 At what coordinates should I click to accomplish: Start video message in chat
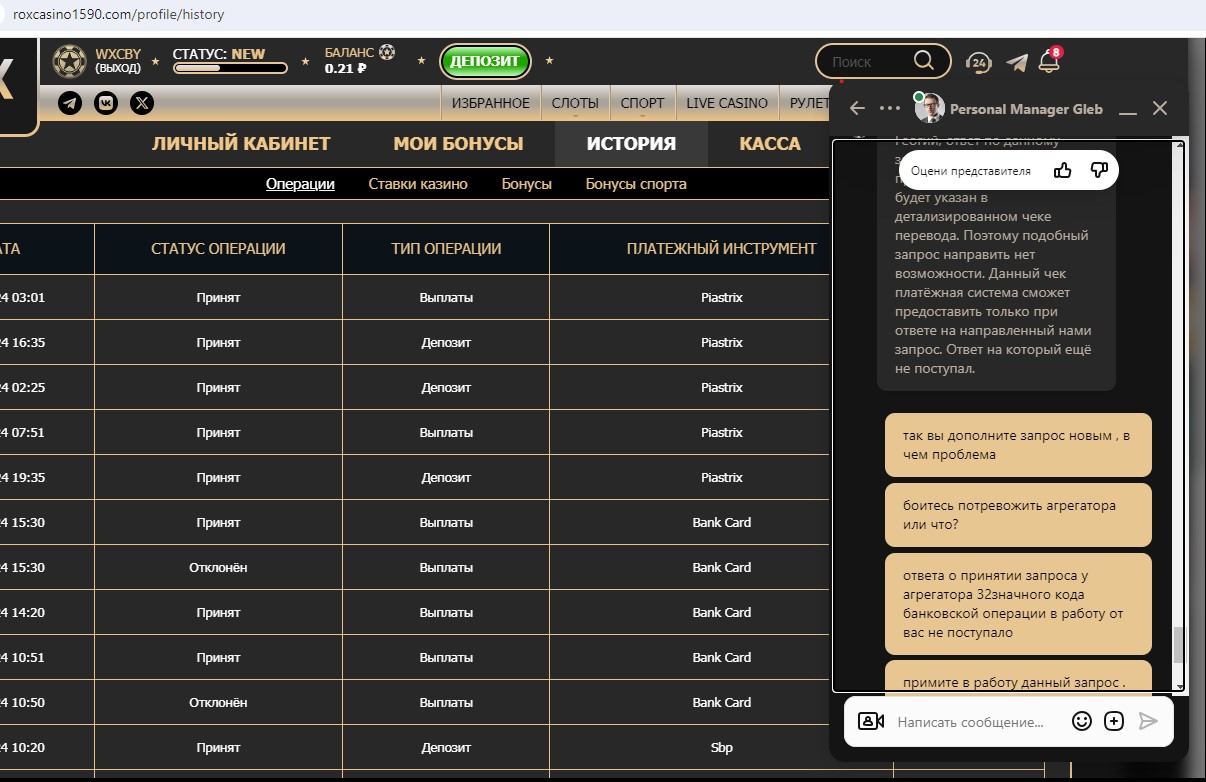click(x=871, y=721)
